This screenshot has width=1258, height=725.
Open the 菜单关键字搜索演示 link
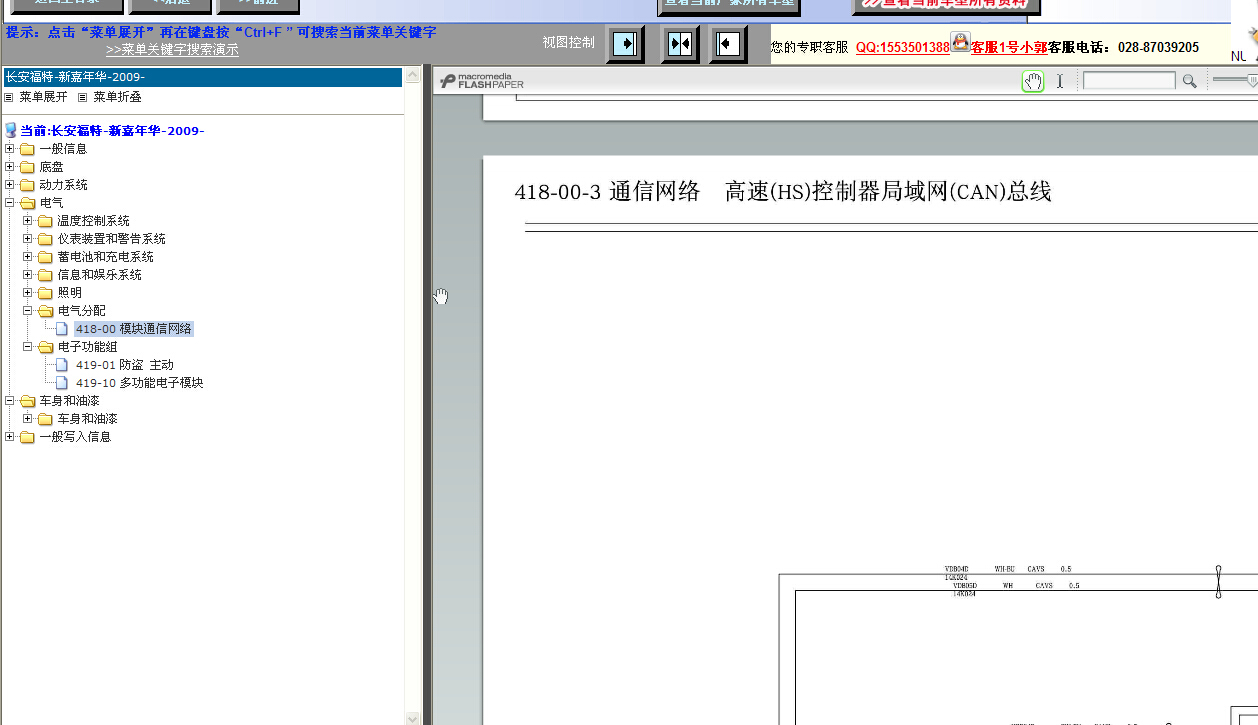(x=172, y=49)
